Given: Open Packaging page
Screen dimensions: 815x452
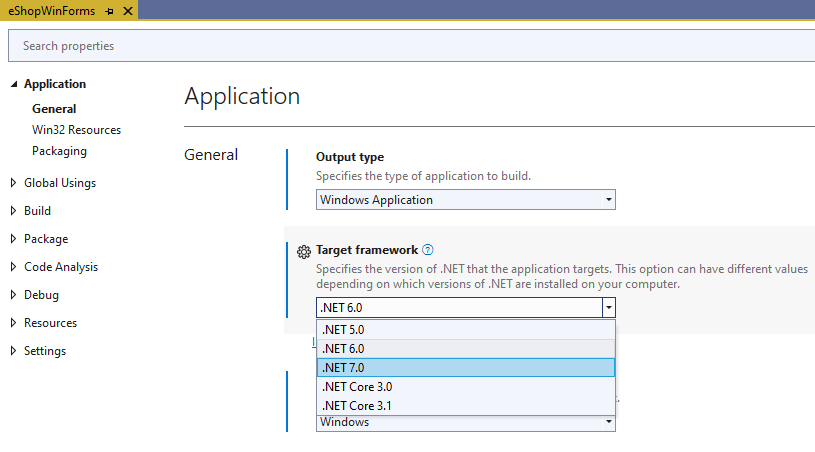Looking at the screenshot, I should pos(59,151).
